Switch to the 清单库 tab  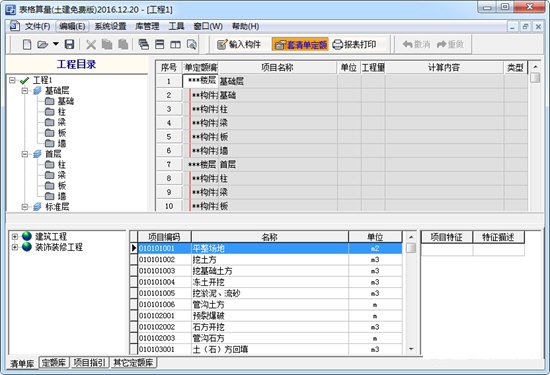pos(22,363)
